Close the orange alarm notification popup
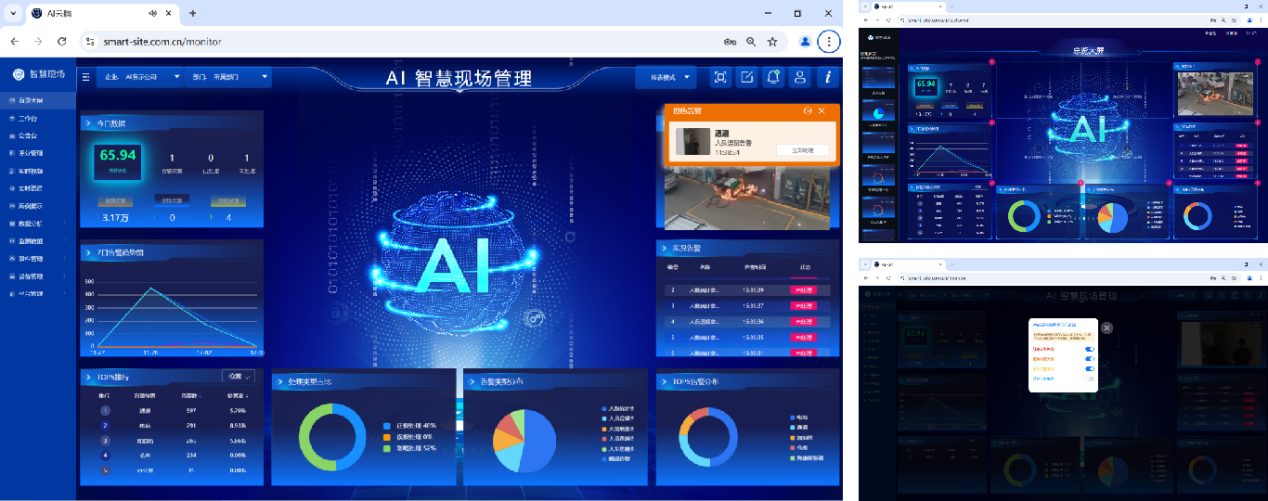 pyautogui.click(x=822, y=111)
